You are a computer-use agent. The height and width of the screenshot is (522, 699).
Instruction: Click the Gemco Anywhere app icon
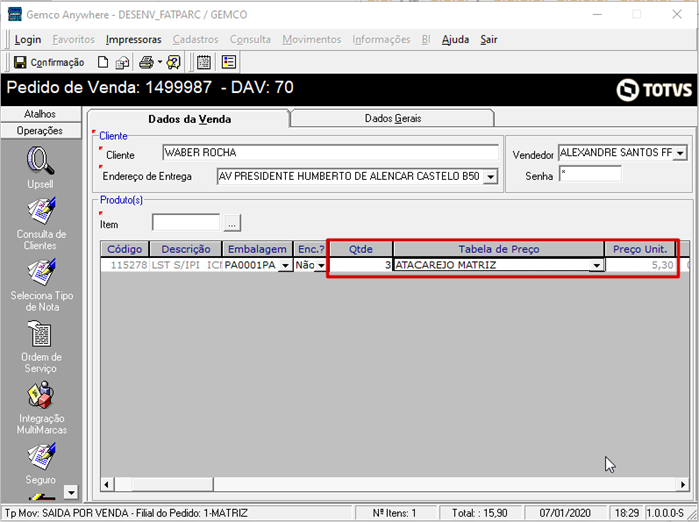(15, 14)
